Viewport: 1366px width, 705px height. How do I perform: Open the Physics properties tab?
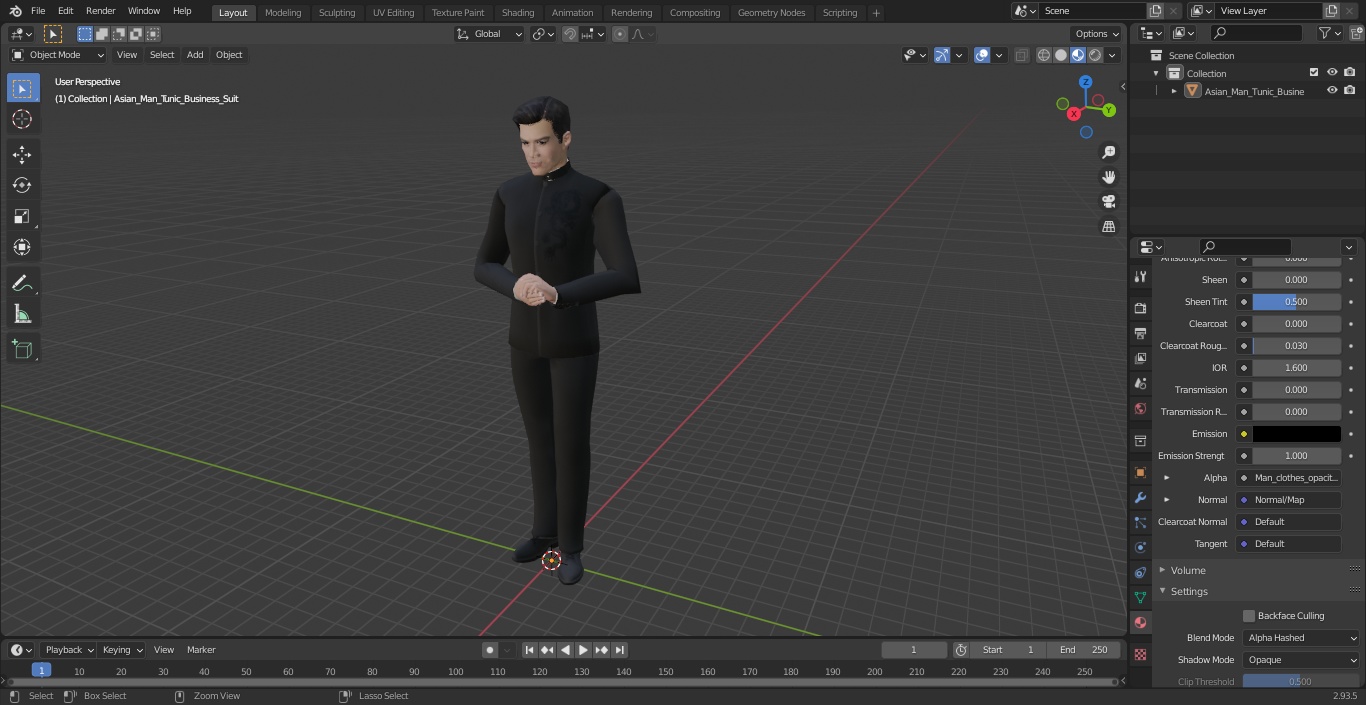tap(1140, 547)
